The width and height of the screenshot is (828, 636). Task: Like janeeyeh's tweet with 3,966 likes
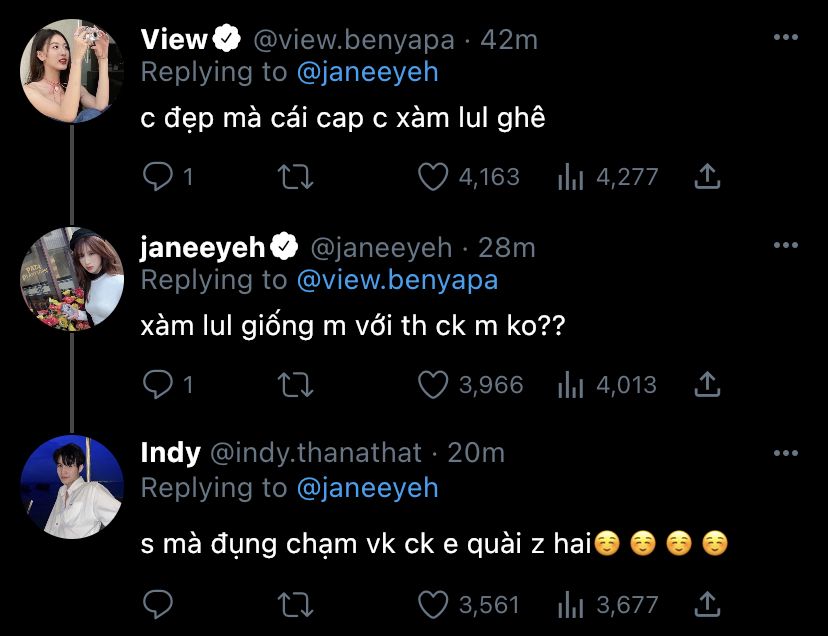pos(433,384)
